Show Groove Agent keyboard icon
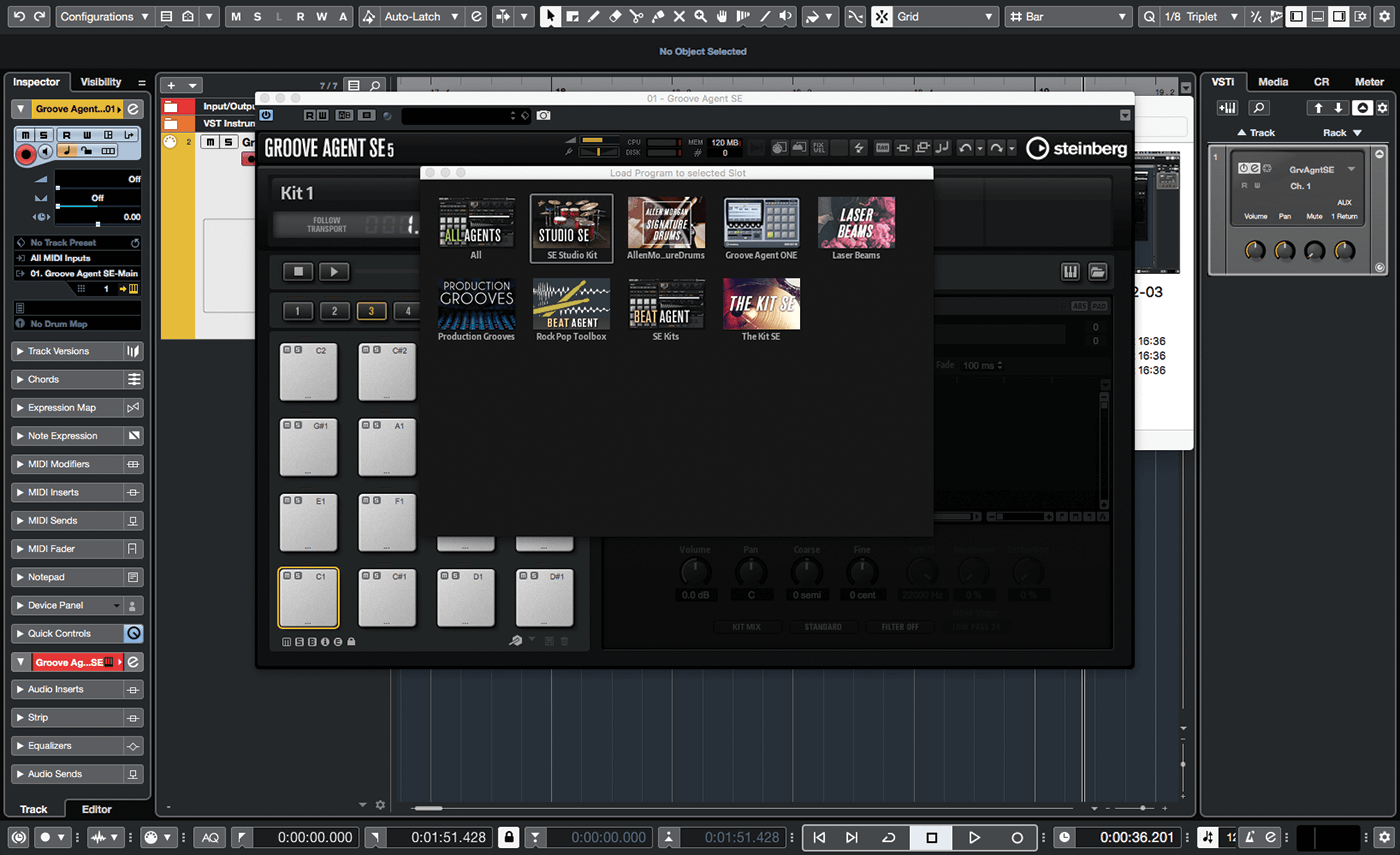The height and width of the screenshot is (855, 1400). pyautogui.click(x=1071, y=271)
